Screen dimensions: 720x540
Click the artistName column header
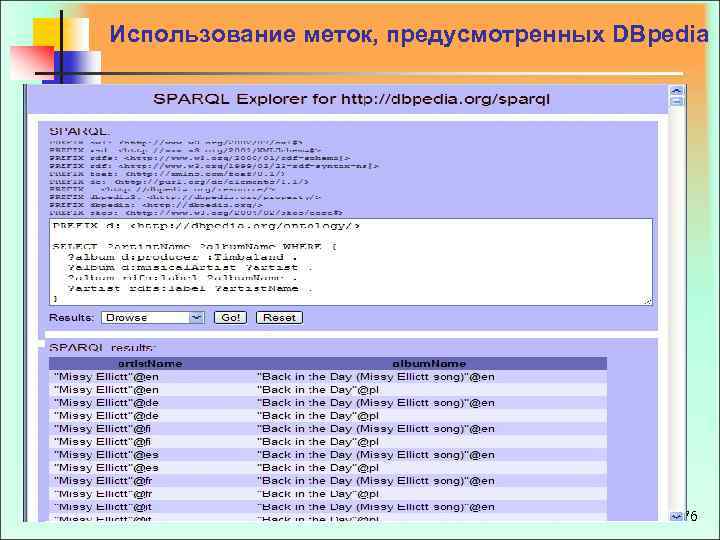[150, 364]
